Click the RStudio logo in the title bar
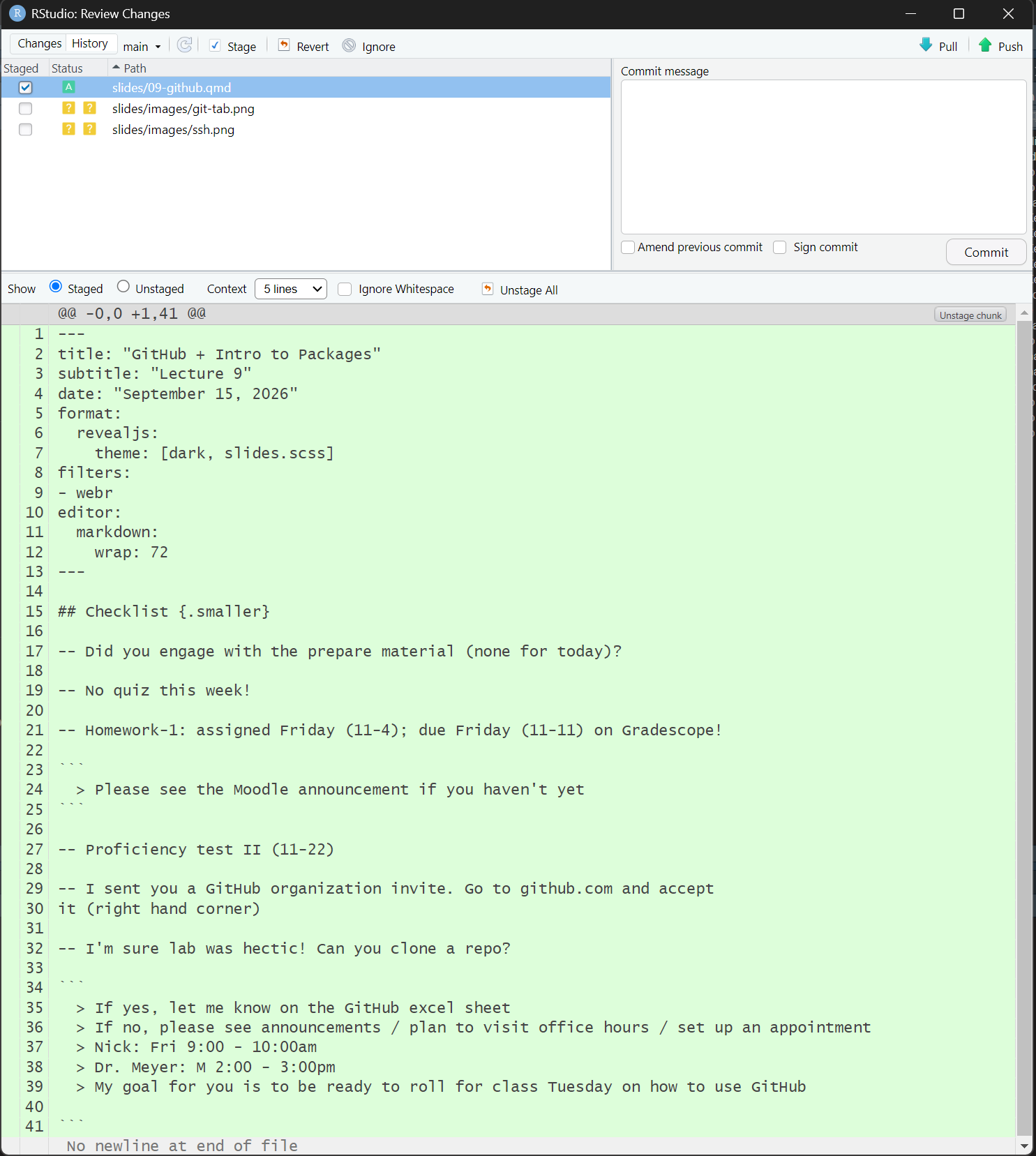Viewport: 1036px width, 1156px height. (17, 14)
